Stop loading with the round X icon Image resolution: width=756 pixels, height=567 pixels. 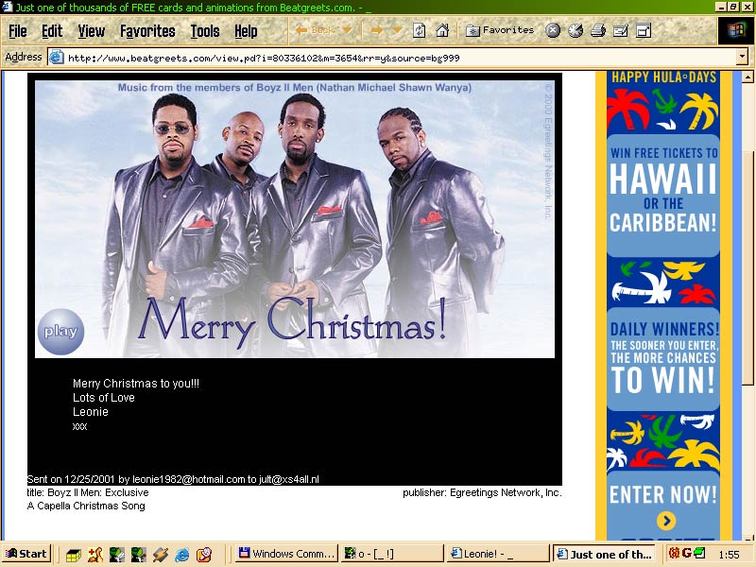(553, 31)
